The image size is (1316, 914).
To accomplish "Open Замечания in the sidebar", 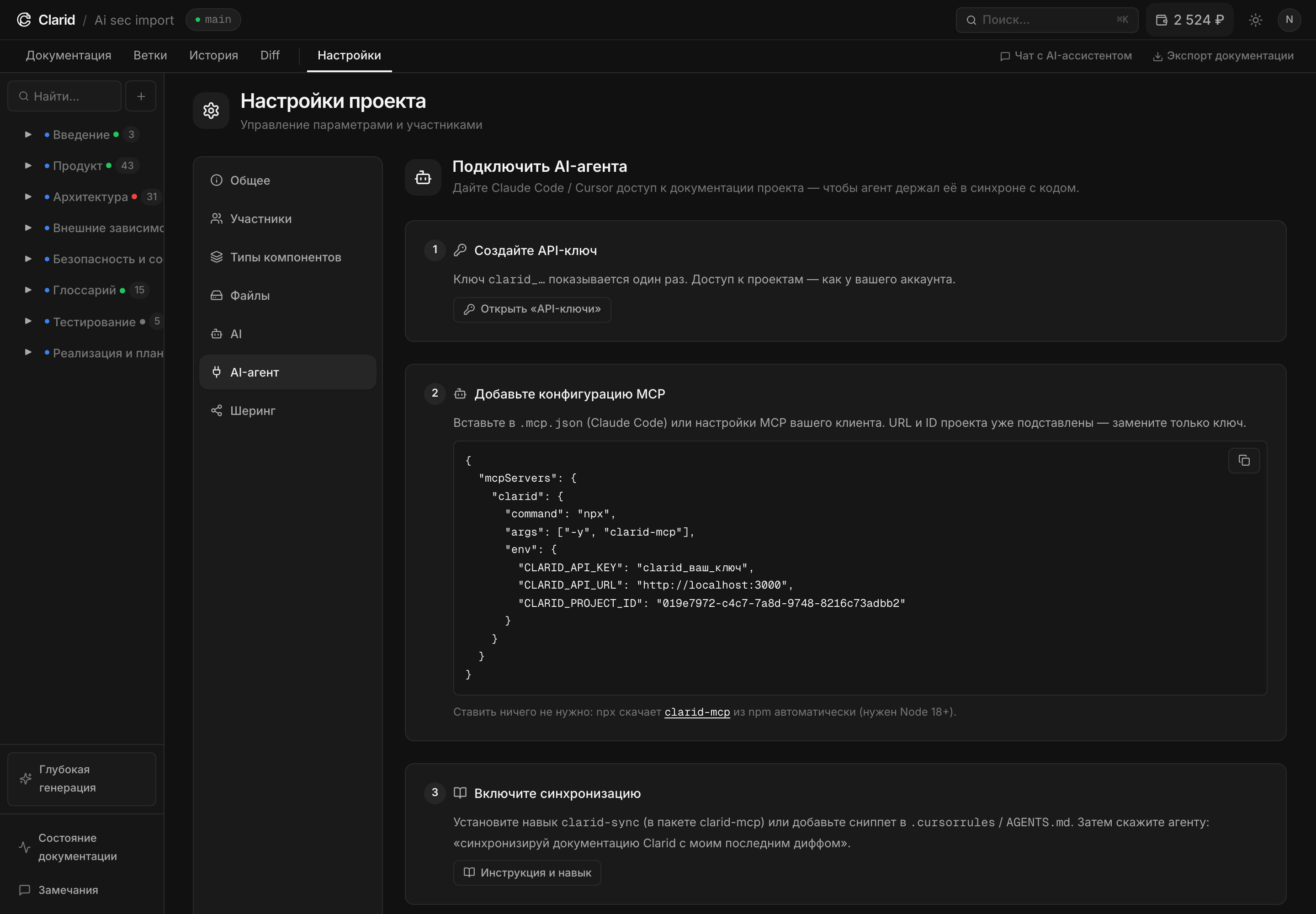I will click(82, 890).
